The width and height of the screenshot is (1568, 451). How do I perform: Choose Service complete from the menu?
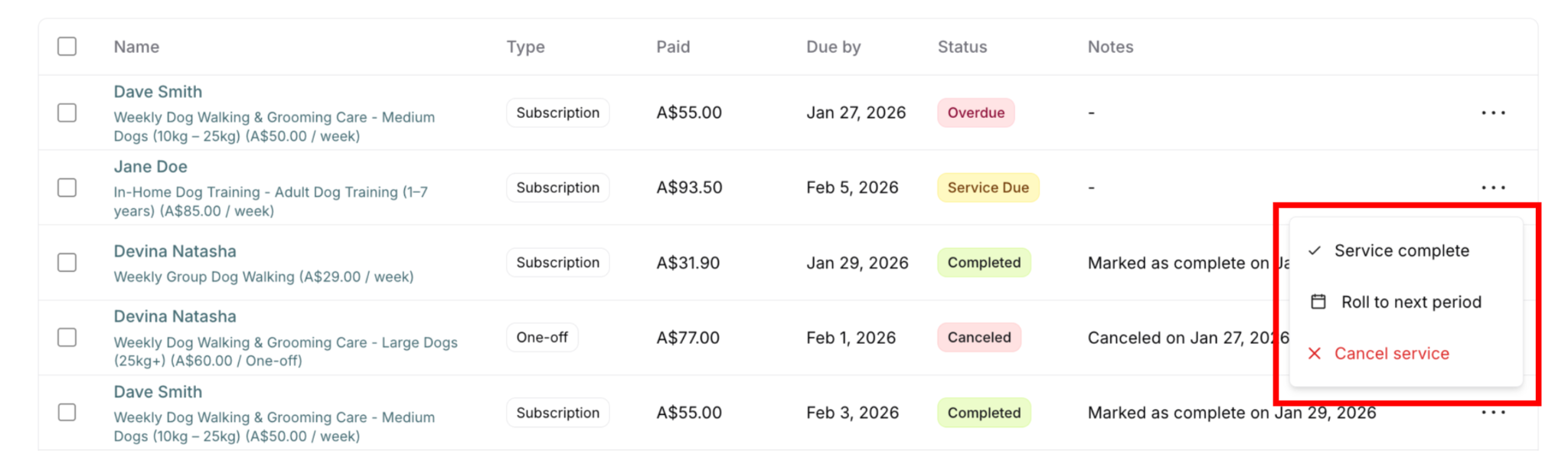tap(1401, 251)
